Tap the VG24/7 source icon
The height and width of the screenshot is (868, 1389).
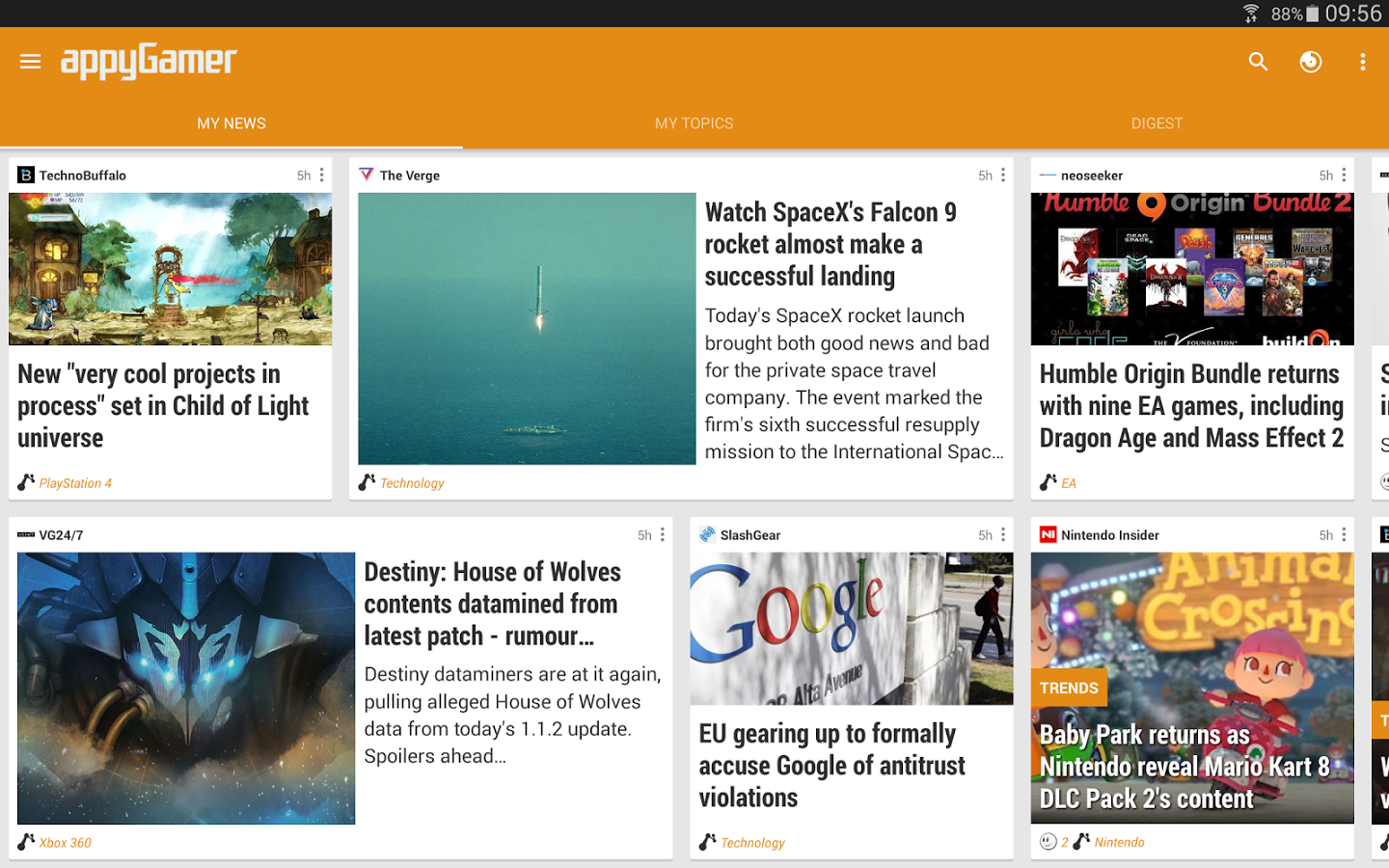coord(26,534)
